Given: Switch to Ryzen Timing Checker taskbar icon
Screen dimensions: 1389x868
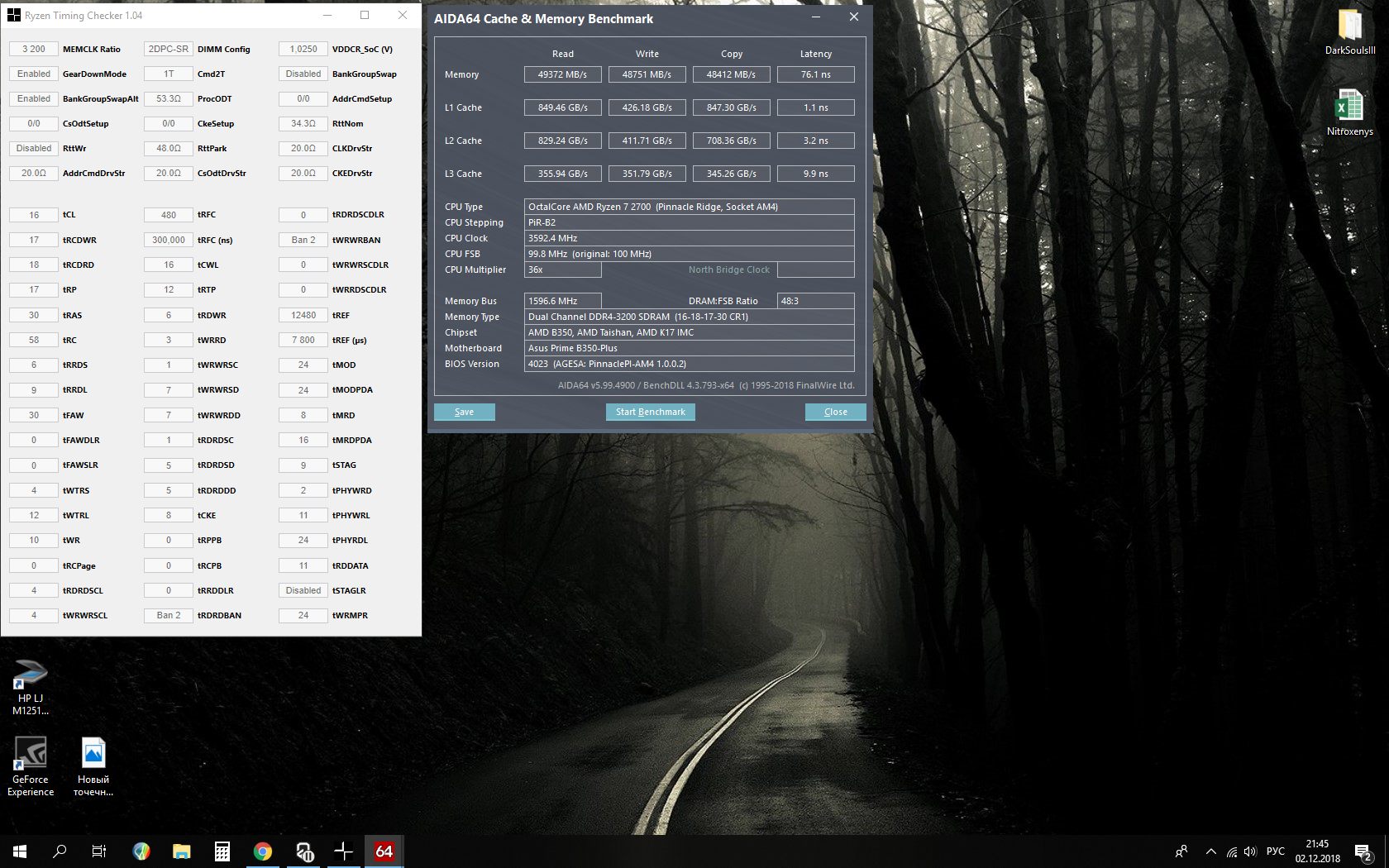Looking at the screenshot, I should tap(344, 851).
